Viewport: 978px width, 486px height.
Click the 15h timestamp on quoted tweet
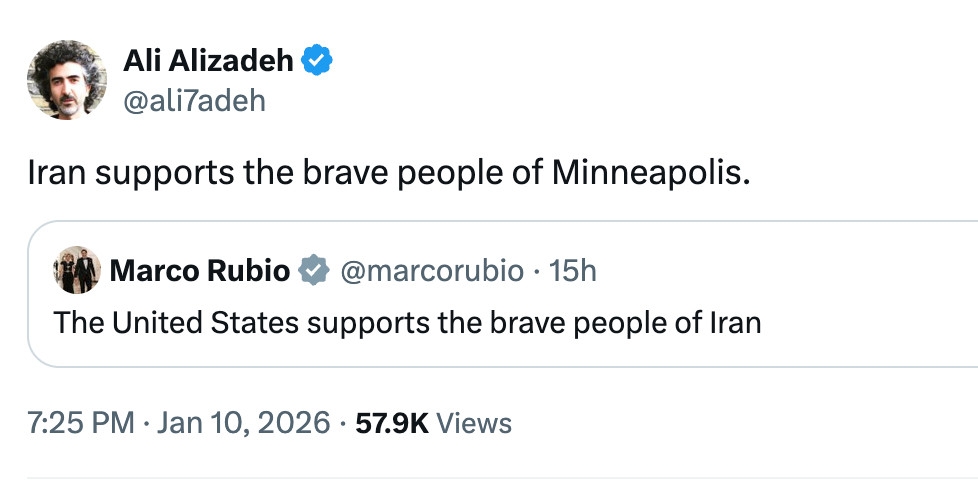(573, 270)
